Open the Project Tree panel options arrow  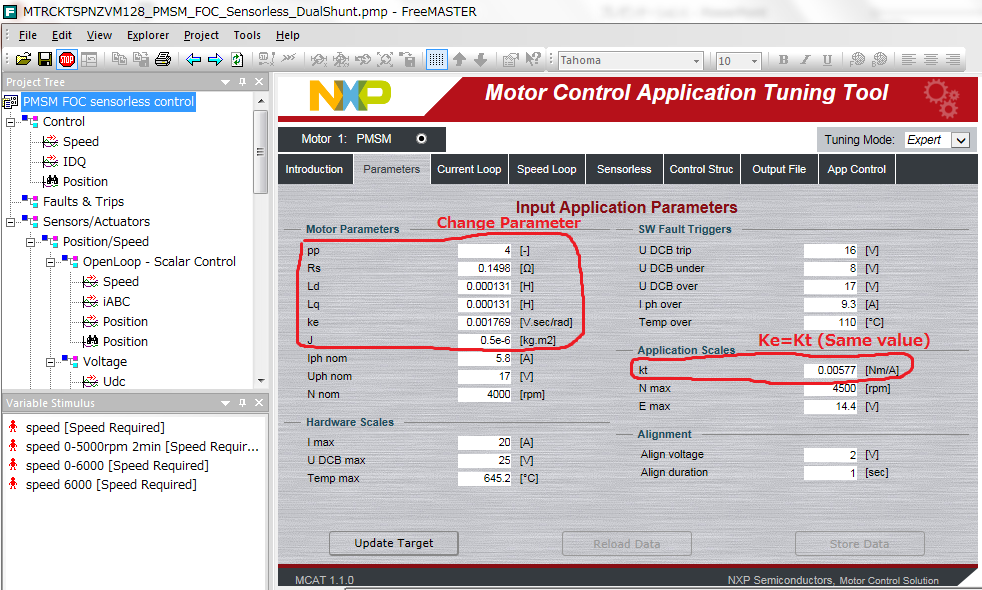click(225, 82)
